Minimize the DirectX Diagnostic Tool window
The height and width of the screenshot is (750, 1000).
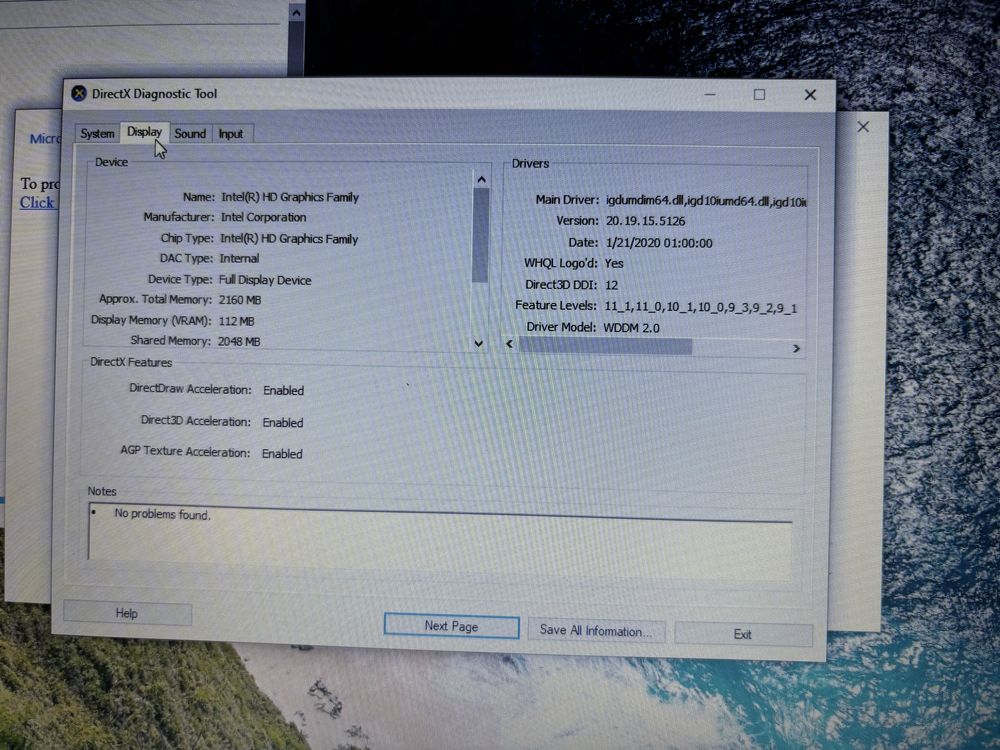click(x=710, y=94)
